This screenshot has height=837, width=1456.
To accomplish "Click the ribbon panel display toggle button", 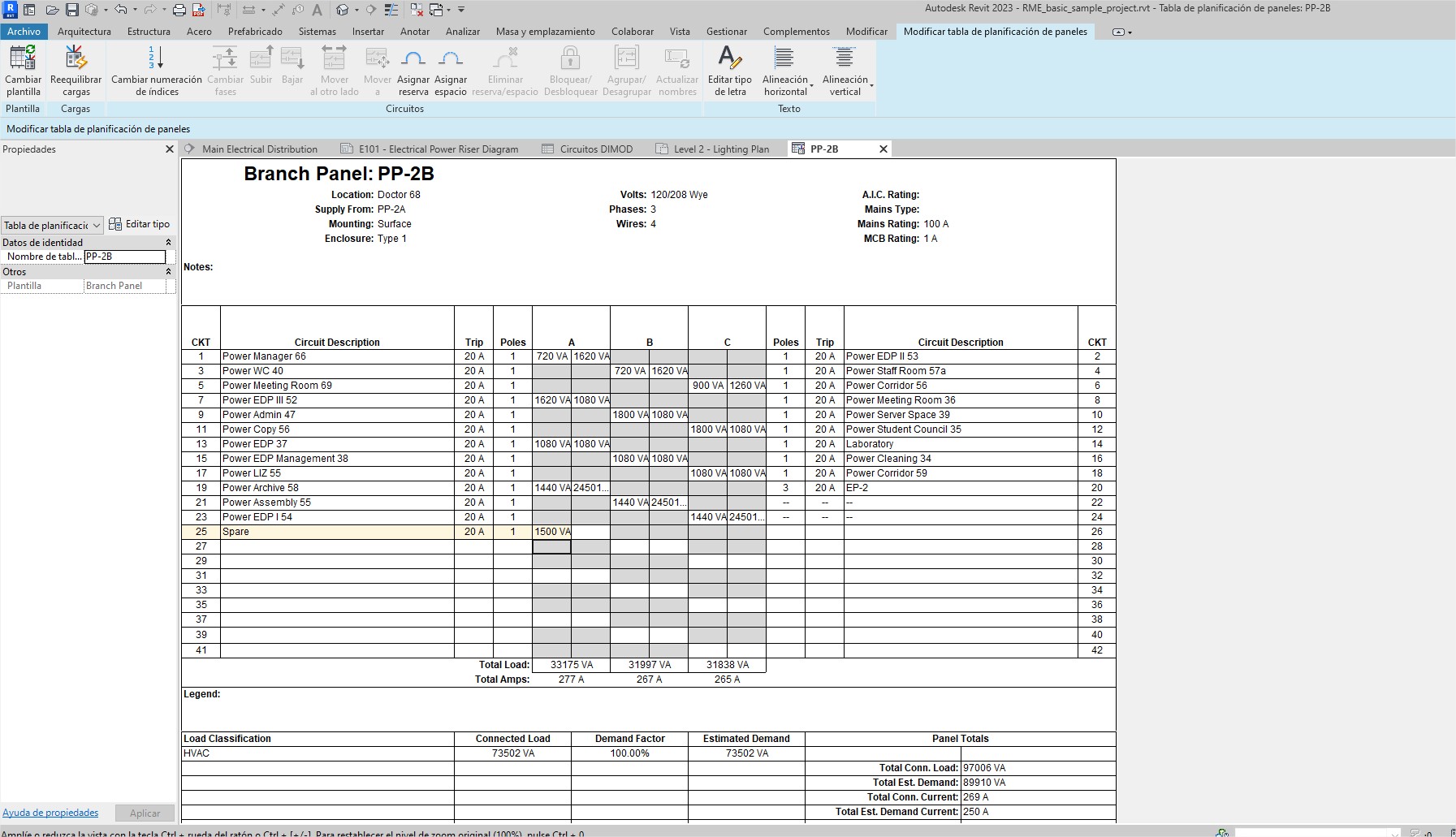I will (1121, 32).
